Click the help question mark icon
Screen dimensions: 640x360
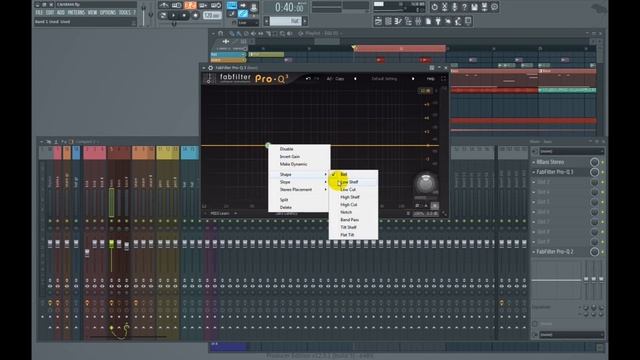(x=464, y=7)
